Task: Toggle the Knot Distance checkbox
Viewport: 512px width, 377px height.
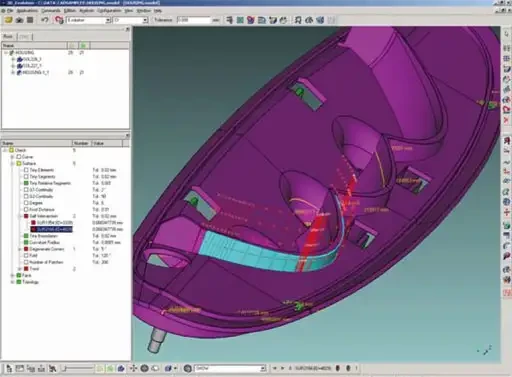Action: coord(26,210)
